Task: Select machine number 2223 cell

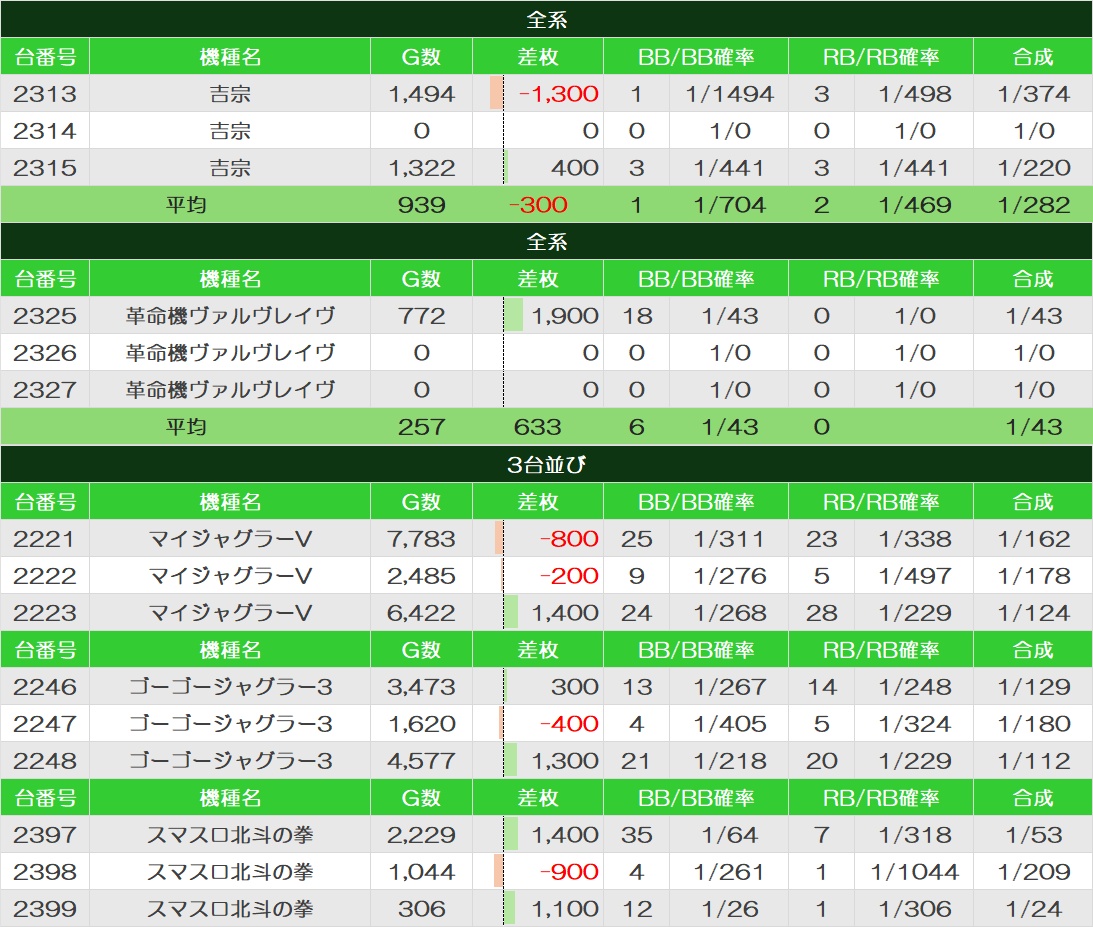Action: coord(45,612)
